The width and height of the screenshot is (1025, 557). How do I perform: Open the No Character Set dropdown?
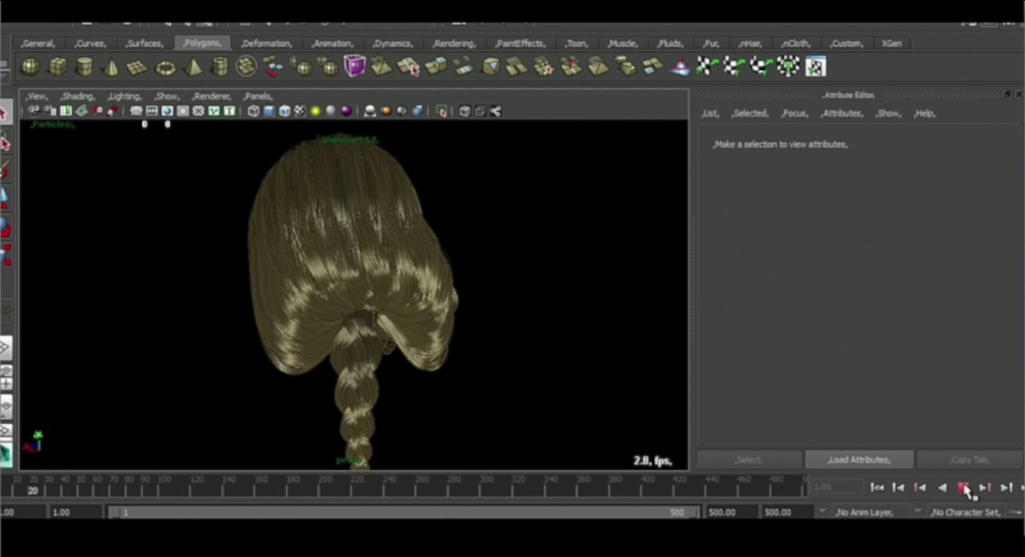coord(965,512)
